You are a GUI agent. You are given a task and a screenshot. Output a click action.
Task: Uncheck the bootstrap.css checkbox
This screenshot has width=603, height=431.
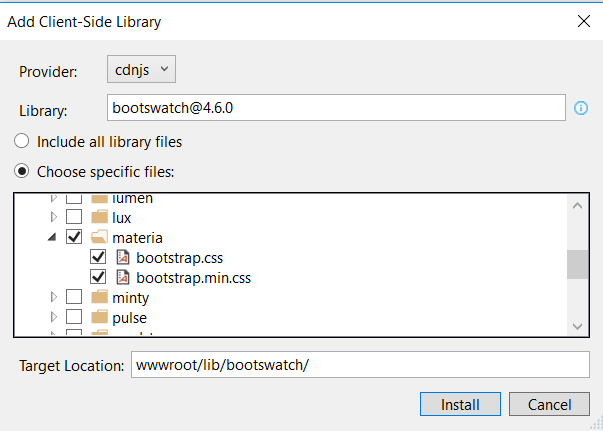(x=98, y=257)
